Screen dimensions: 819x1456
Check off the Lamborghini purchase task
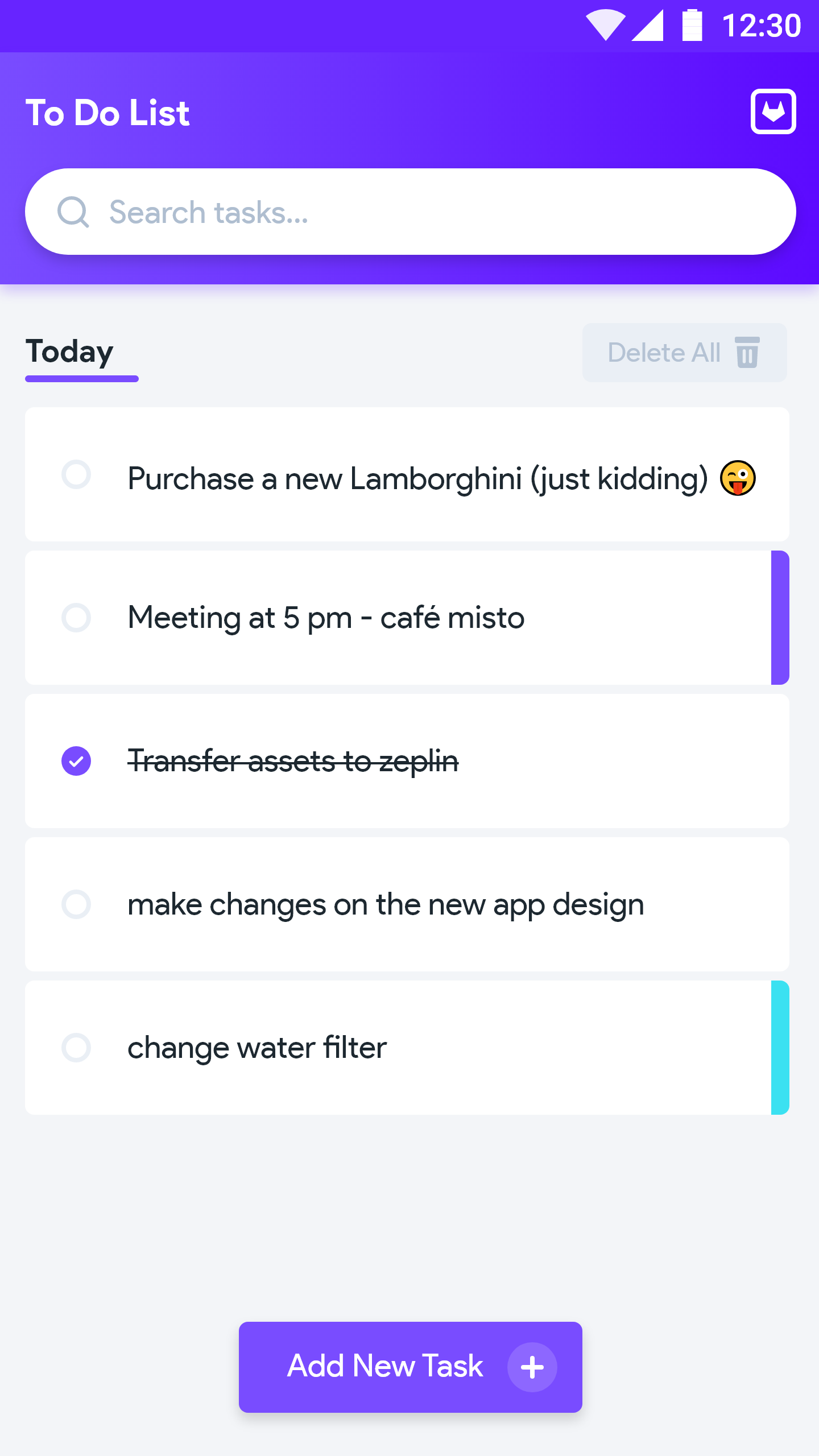76,474
